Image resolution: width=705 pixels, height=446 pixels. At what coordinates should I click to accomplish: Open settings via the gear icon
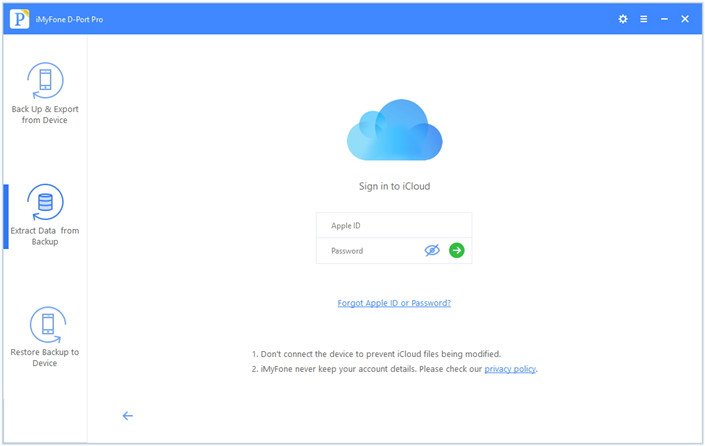[x=623, y=18]
